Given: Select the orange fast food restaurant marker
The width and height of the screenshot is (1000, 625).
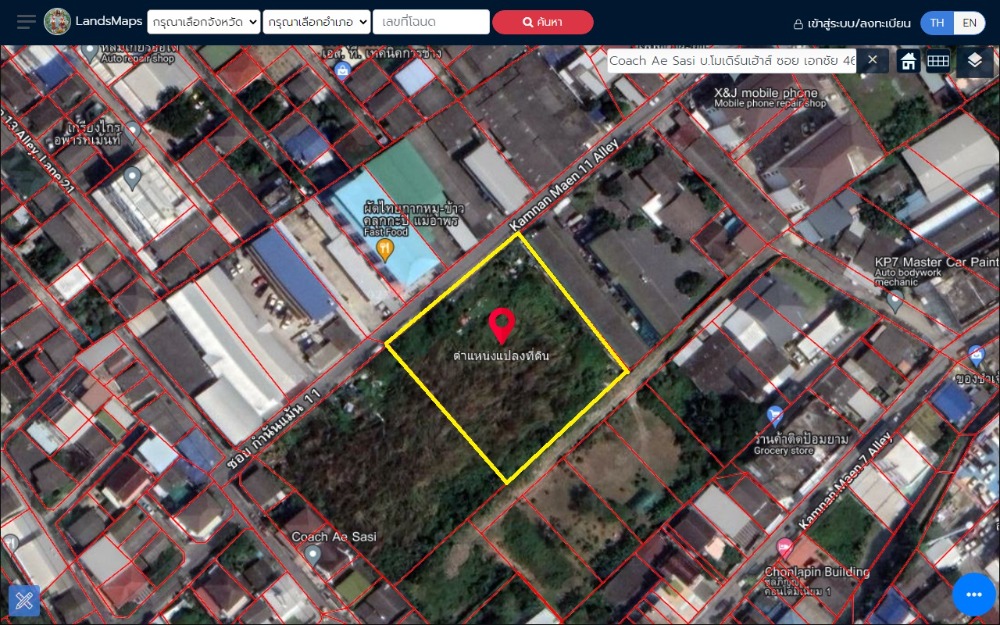Looking at the screenshot, I should point(385,250).
